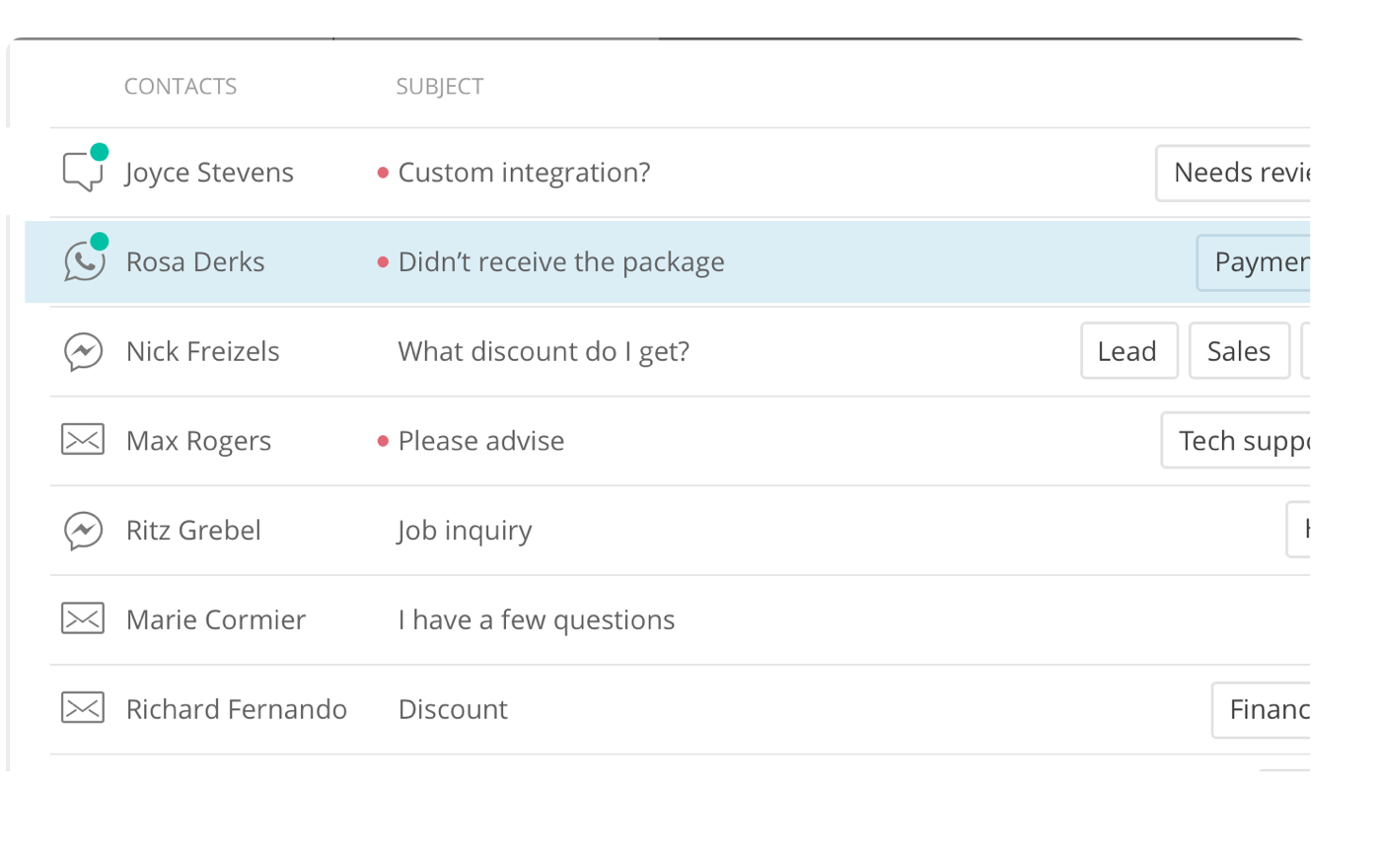The width and height of the screenshot is (1381, 868).
Task: Click the live chat icon beside Joyce Stevens
Action: [x=83, y=173]
